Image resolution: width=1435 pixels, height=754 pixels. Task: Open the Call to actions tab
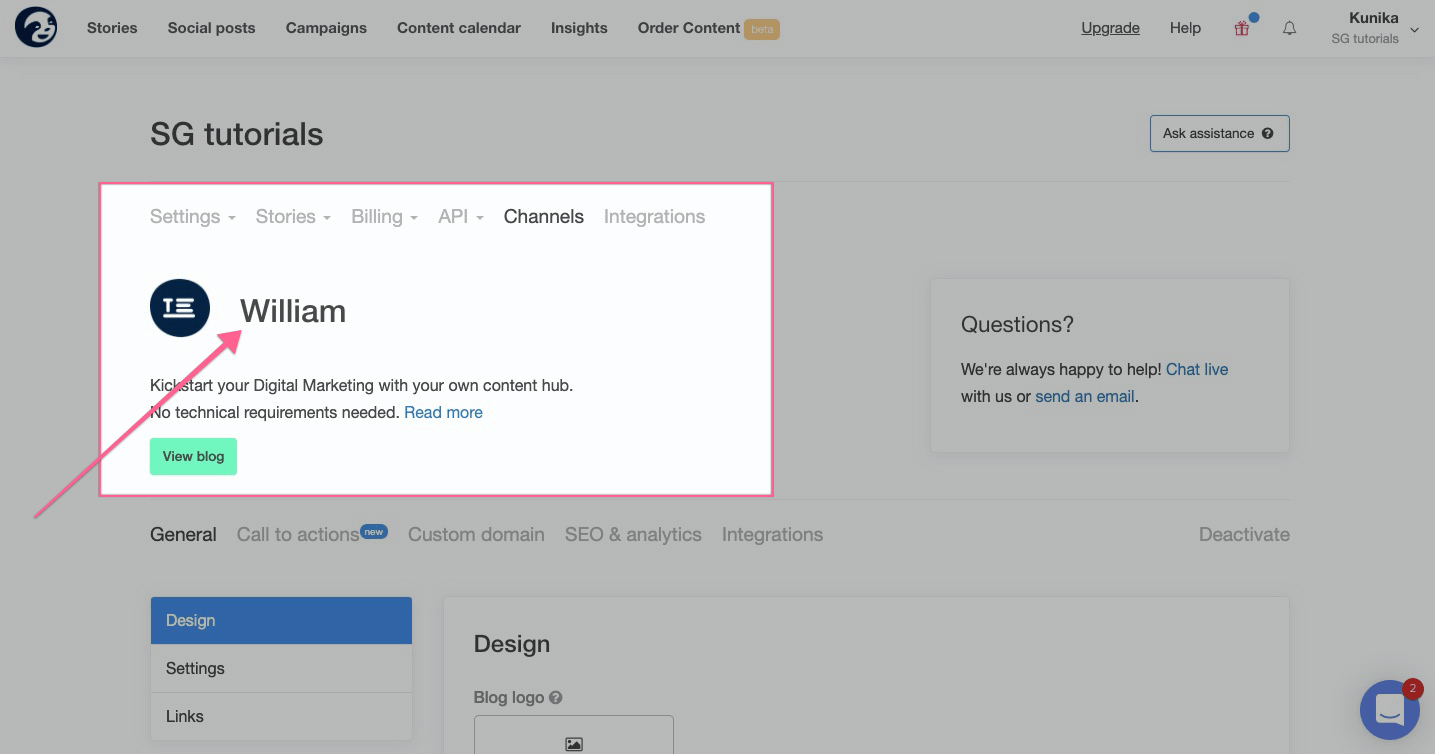[x=312, y=535]
